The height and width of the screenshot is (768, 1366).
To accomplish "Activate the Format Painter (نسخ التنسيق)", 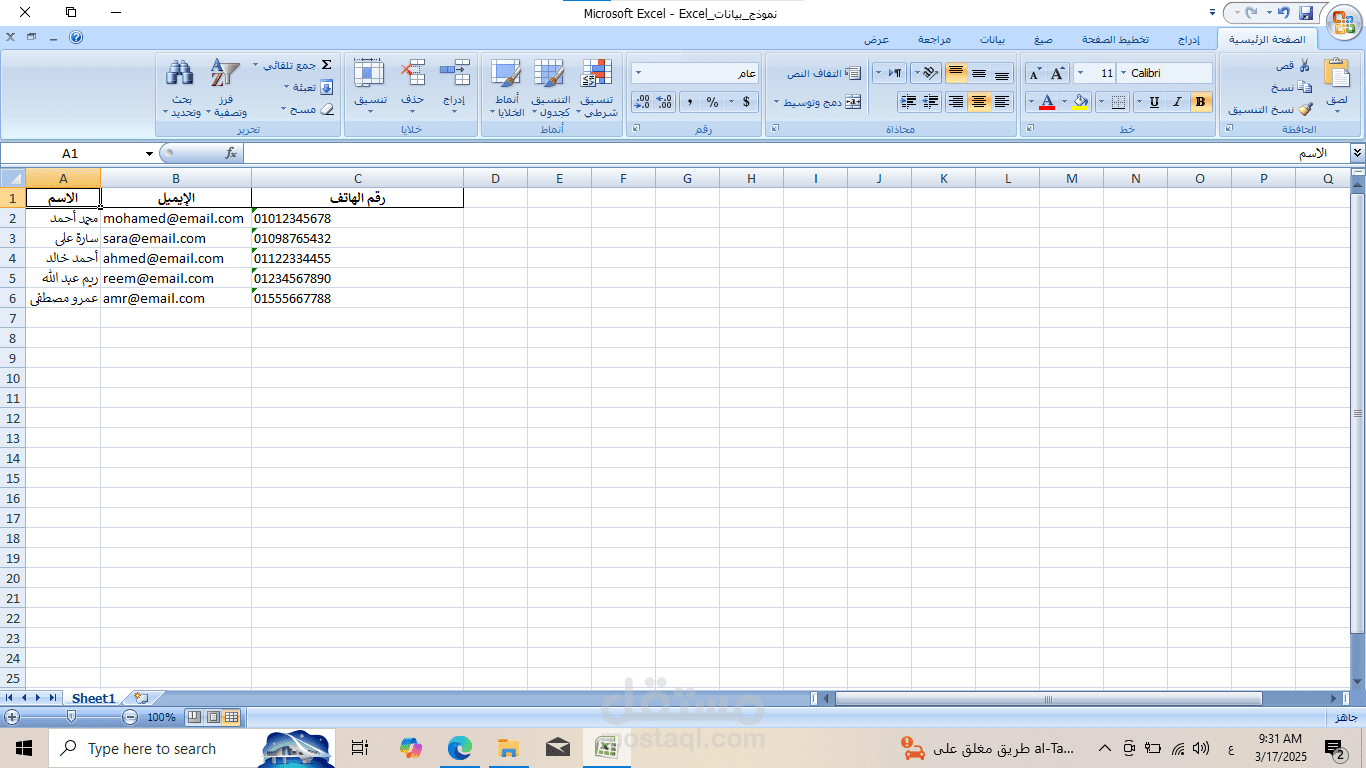I will pyautogui.click(x=1270, y=109).
